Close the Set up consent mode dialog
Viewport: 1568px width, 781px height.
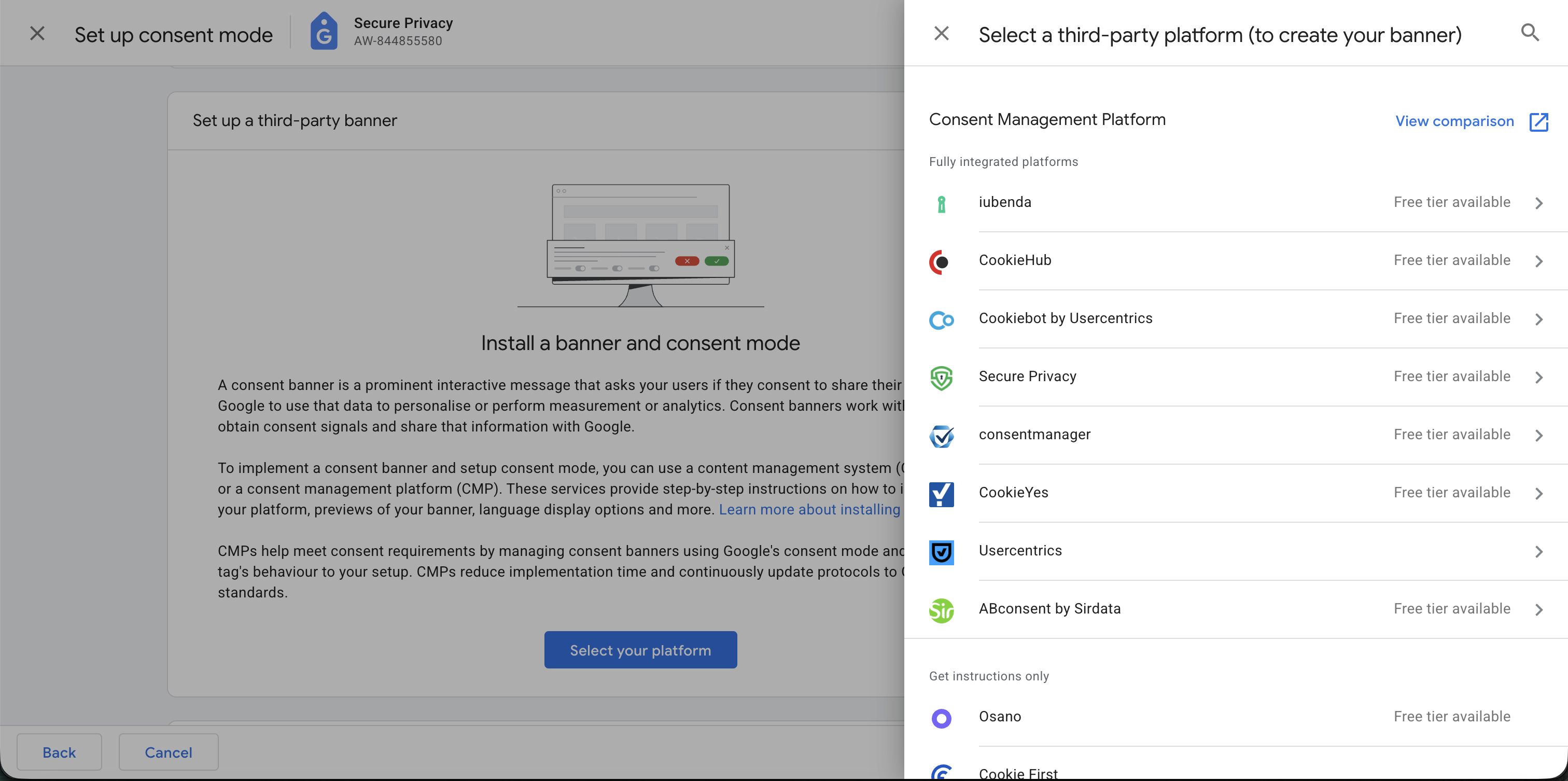coord(37,34)
